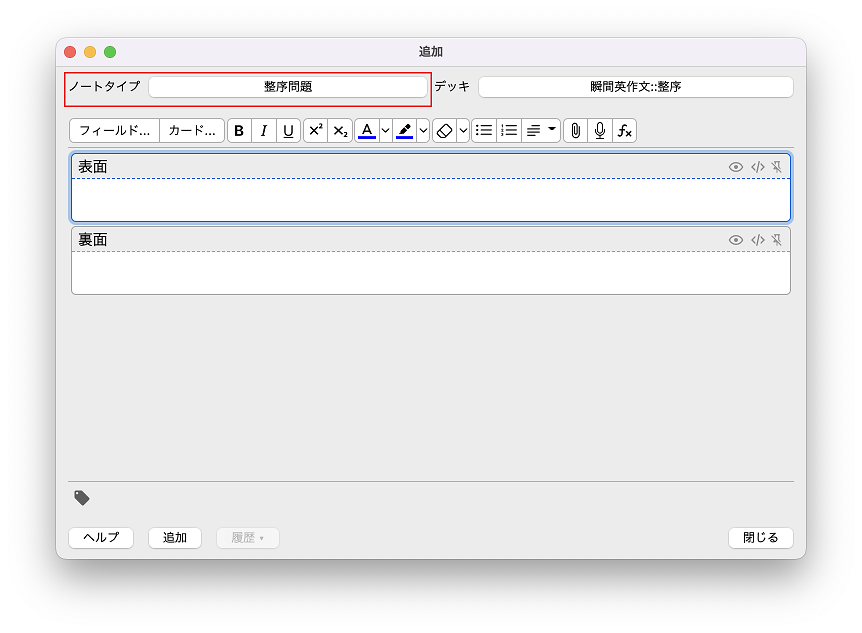The height and width of the screenshot is (633, 862).
Task: Toggle sticky pin for 裏面 field
Action: (776, 240)
